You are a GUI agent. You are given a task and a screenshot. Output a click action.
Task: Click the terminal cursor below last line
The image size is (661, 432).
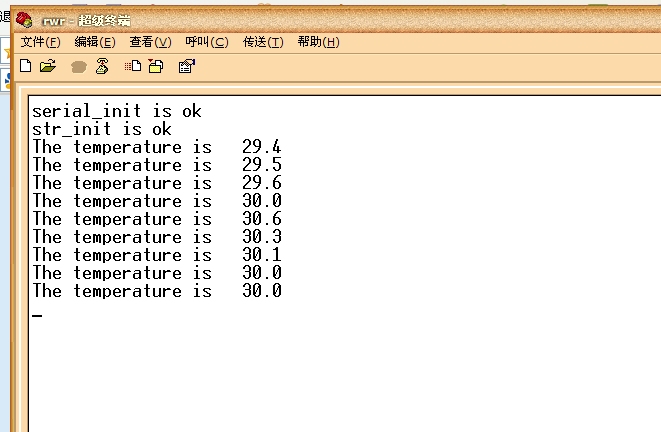37,315
